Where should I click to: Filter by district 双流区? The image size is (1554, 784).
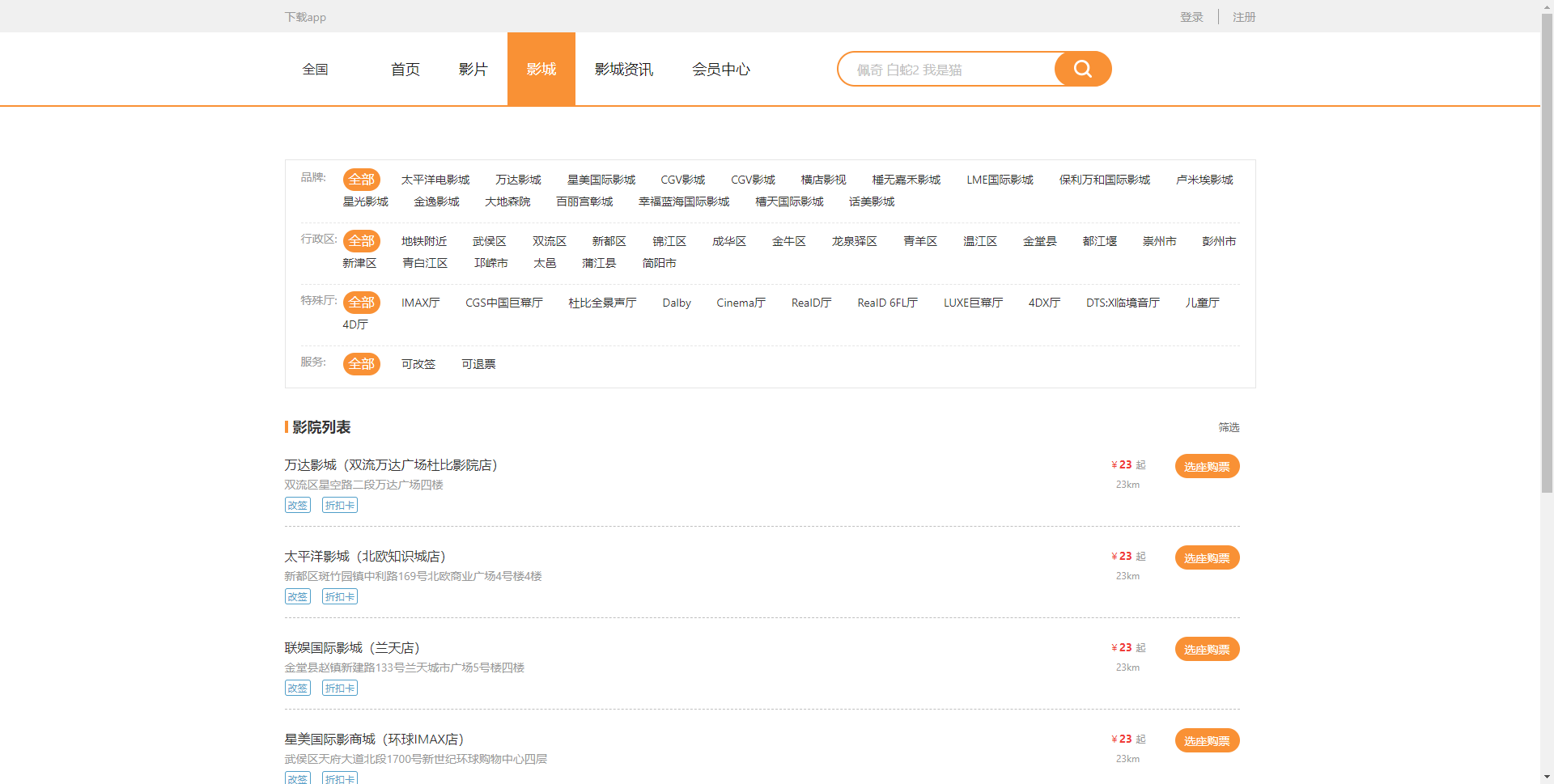coord(550,241)
